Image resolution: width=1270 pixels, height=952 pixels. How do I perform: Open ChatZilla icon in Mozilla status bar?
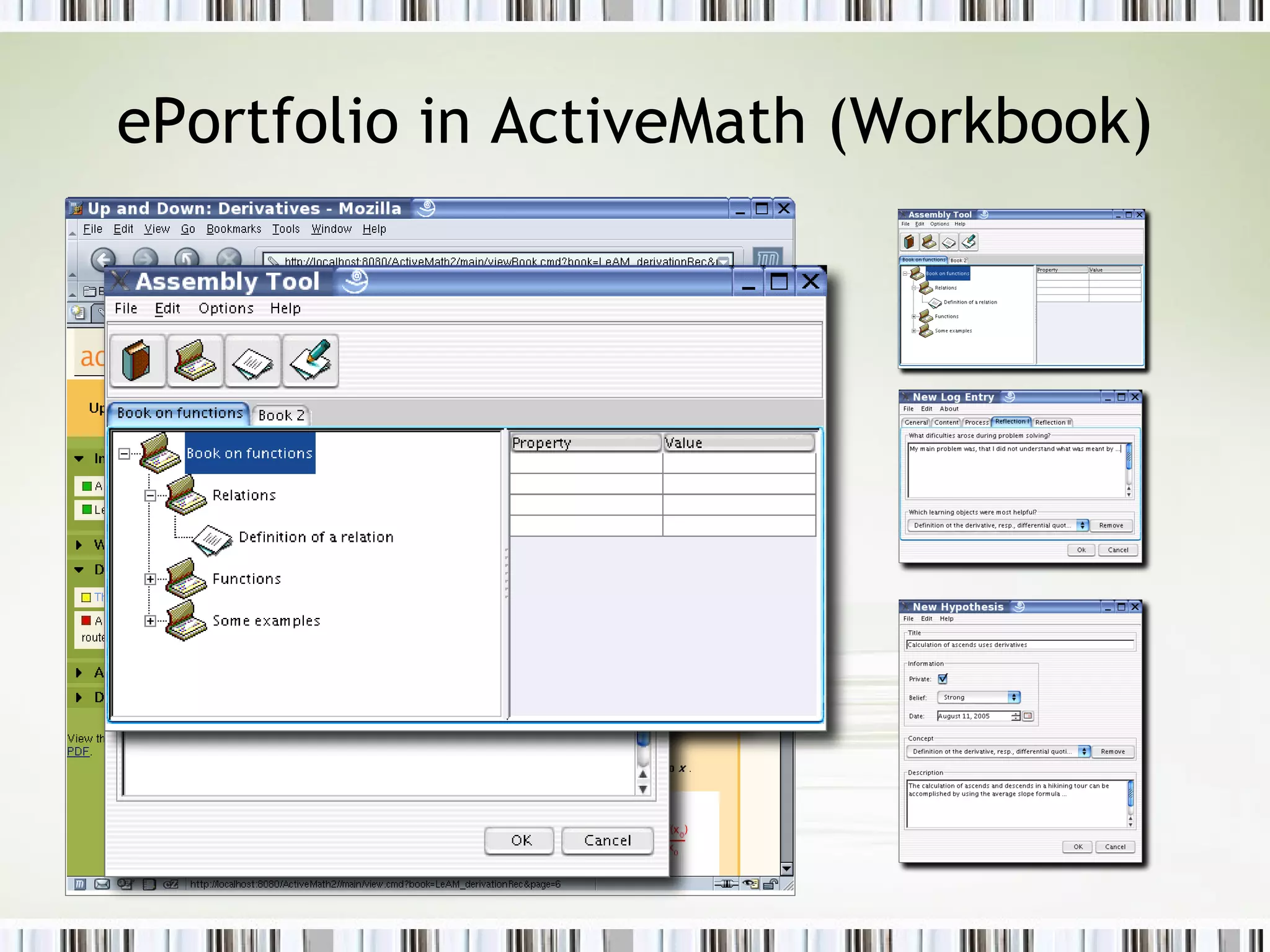(171, 884)
